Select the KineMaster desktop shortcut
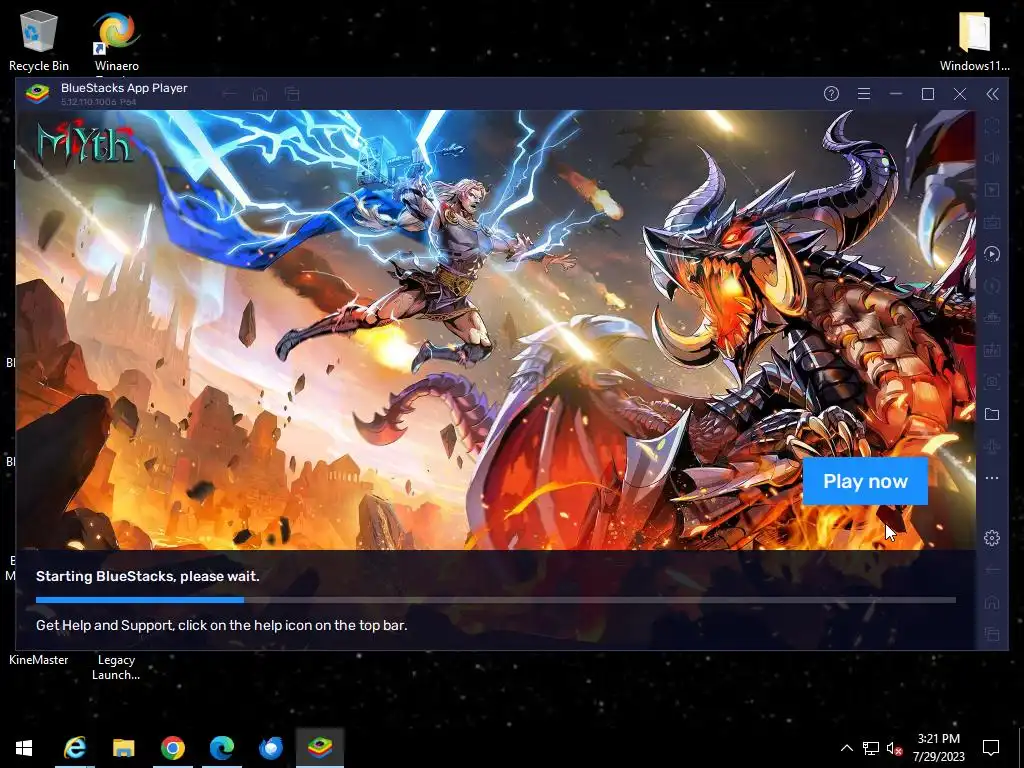 39,660
